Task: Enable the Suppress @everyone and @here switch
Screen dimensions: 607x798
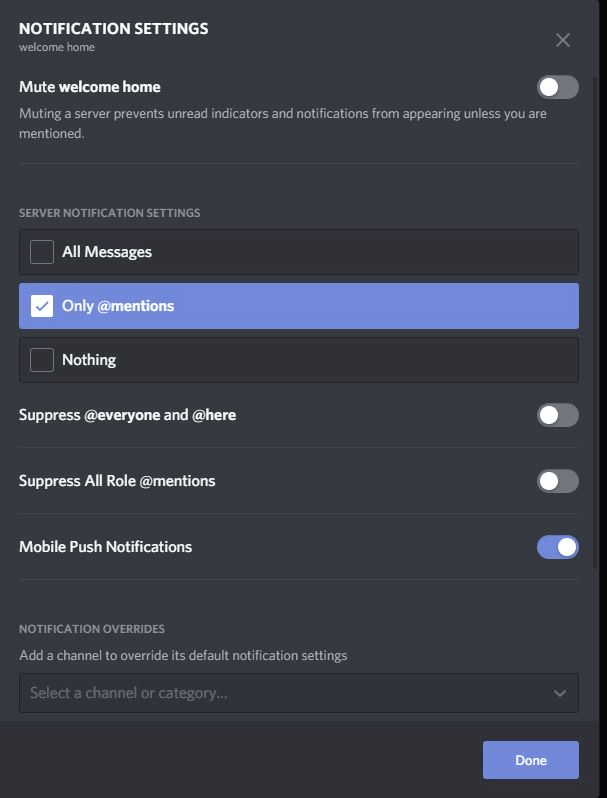Action: coord(557,415)
